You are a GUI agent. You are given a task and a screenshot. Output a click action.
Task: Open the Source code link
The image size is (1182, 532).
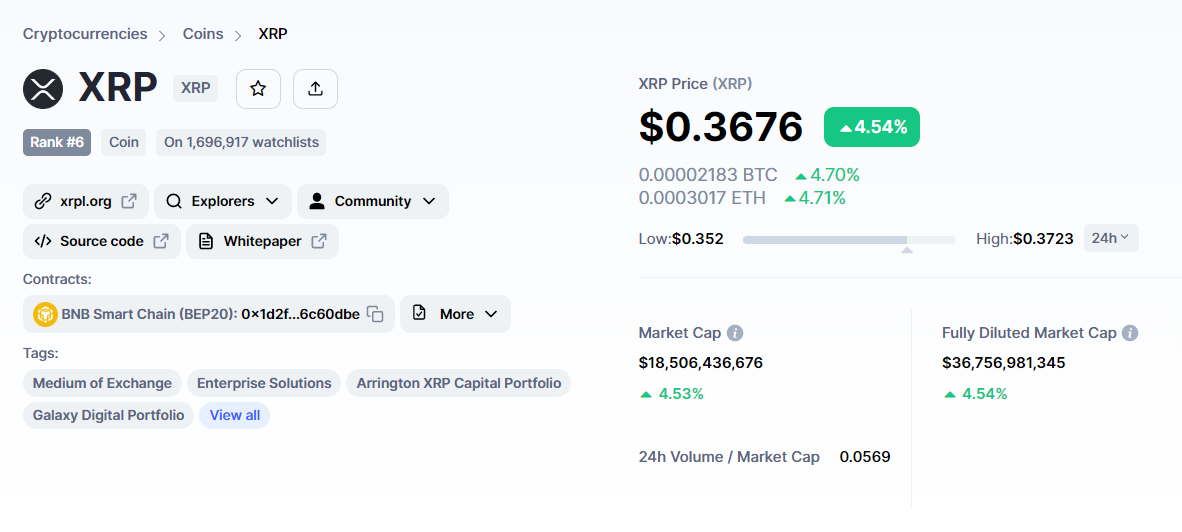[x=102, y=241]
